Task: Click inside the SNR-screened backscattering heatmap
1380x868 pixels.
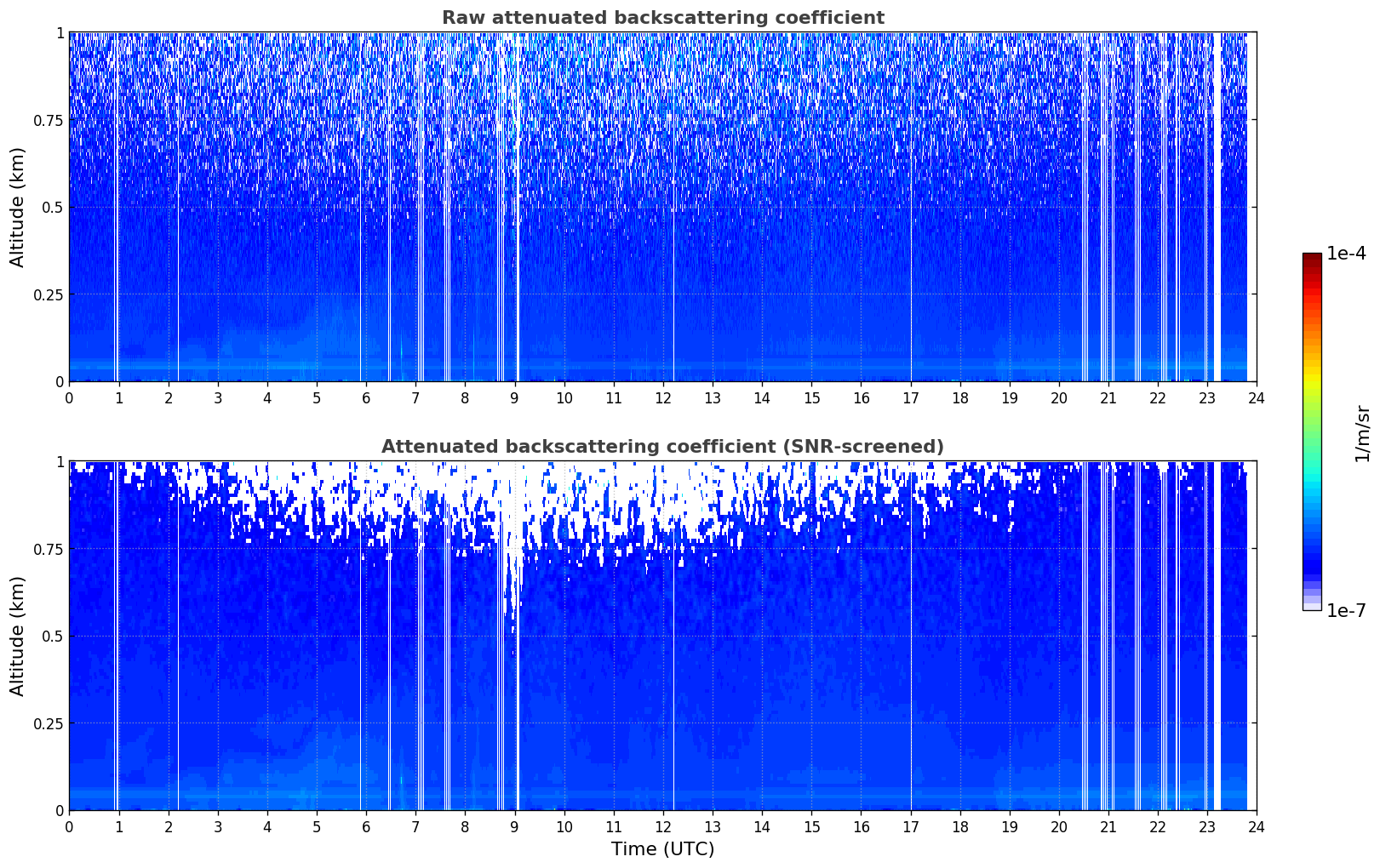Action: click(x=662, y=636)
